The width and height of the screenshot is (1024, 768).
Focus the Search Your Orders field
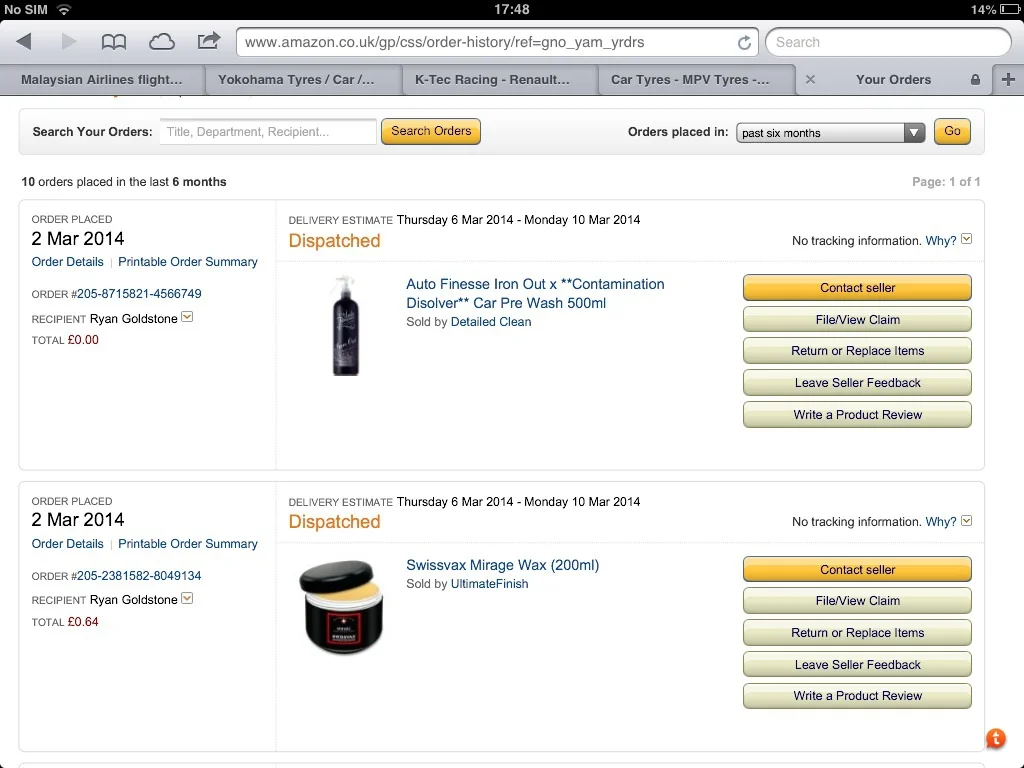[268, 132]
